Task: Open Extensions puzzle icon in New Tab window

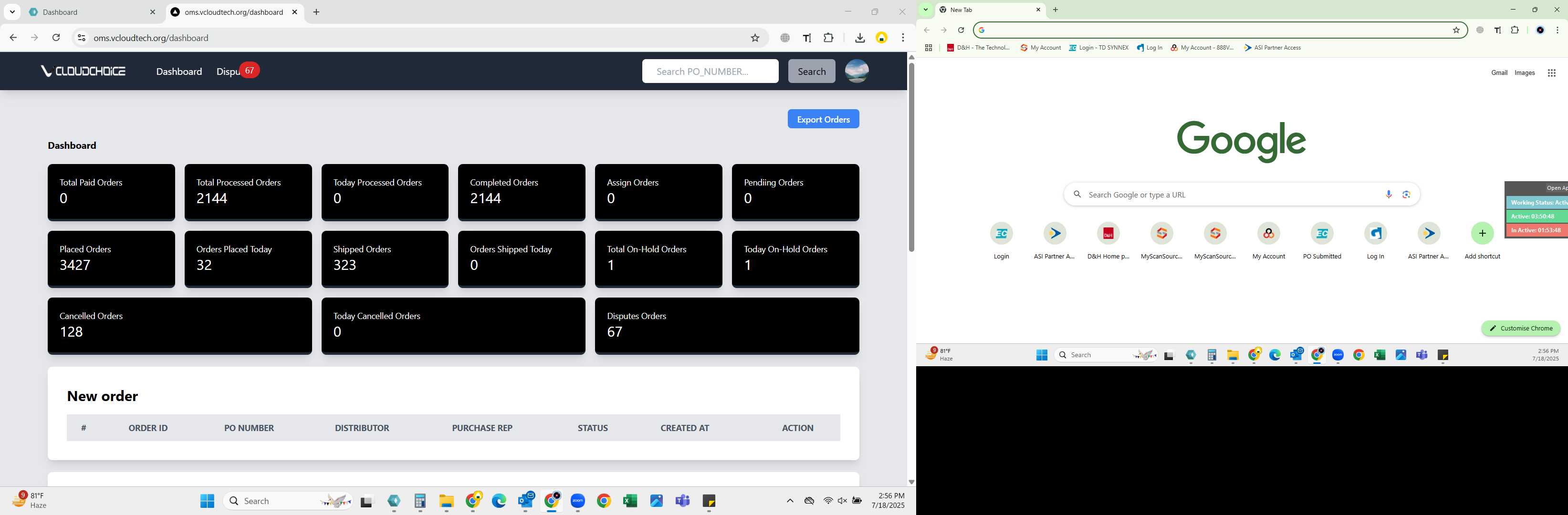Action: pyautogui.click(x=1515, y=30)
